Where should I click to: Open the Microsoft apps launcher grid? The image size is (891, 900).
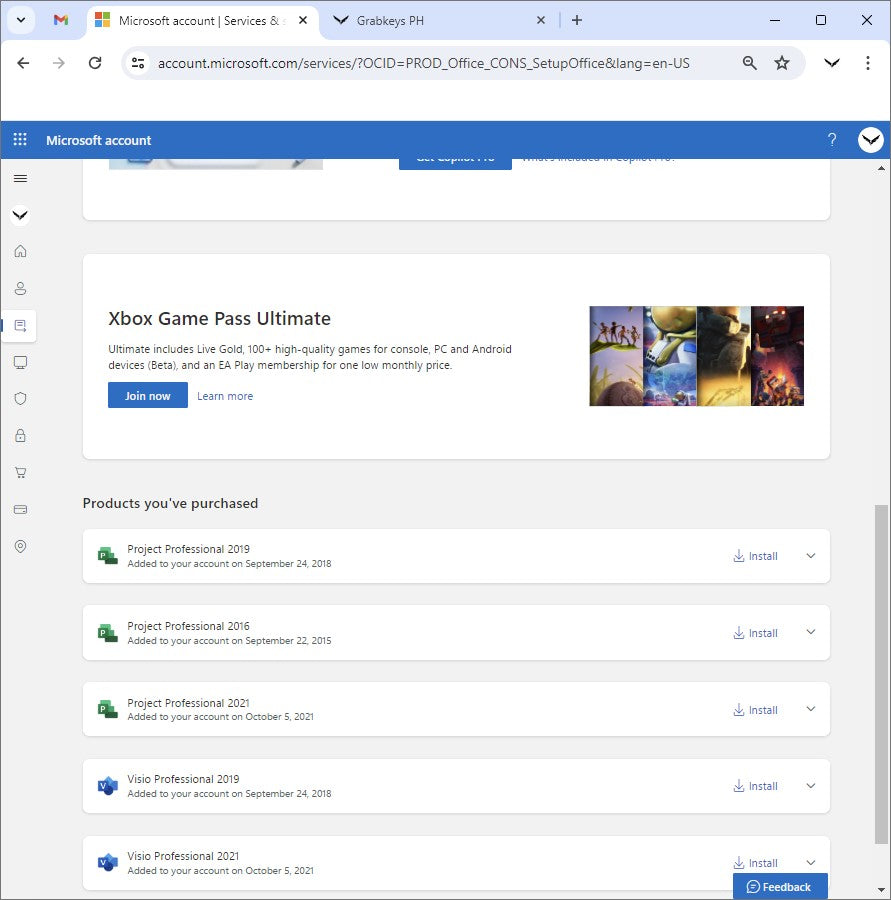[20, 139]
